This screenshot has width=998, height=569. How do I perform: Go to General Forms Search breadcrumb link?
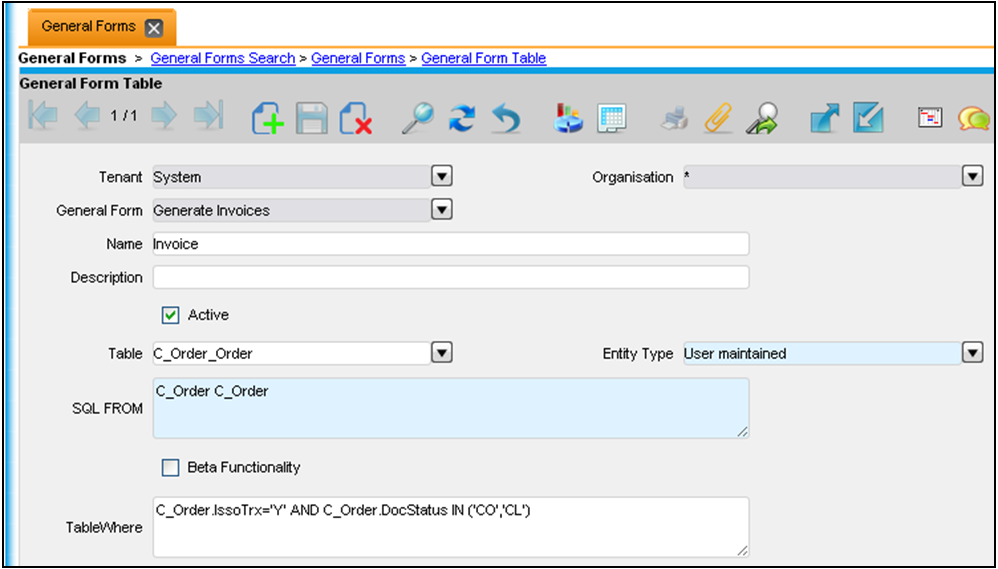tap(222, 58)
